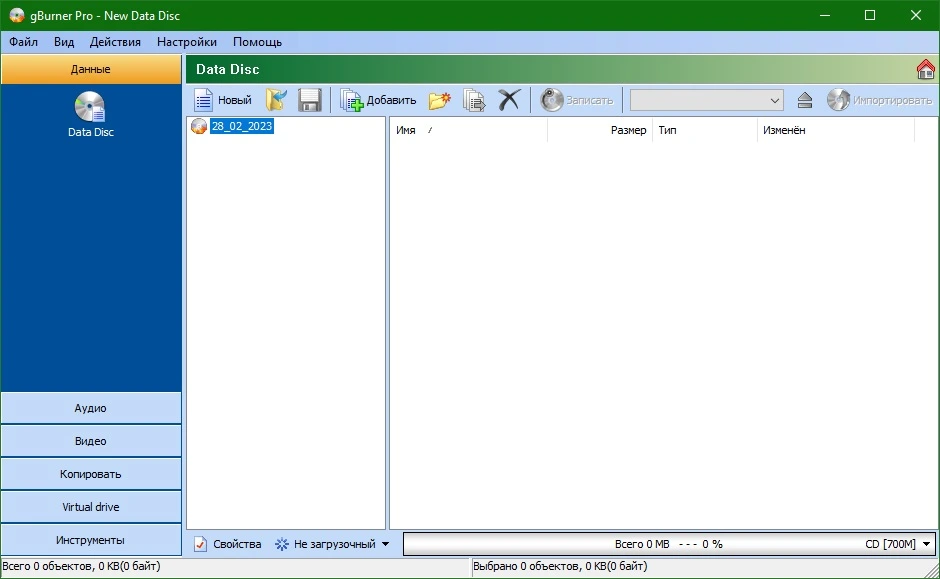The width and height of the screenshot is (940, 579).
Task: Click the red home icon
Action: pyautogui.click(x=926, y=69)
